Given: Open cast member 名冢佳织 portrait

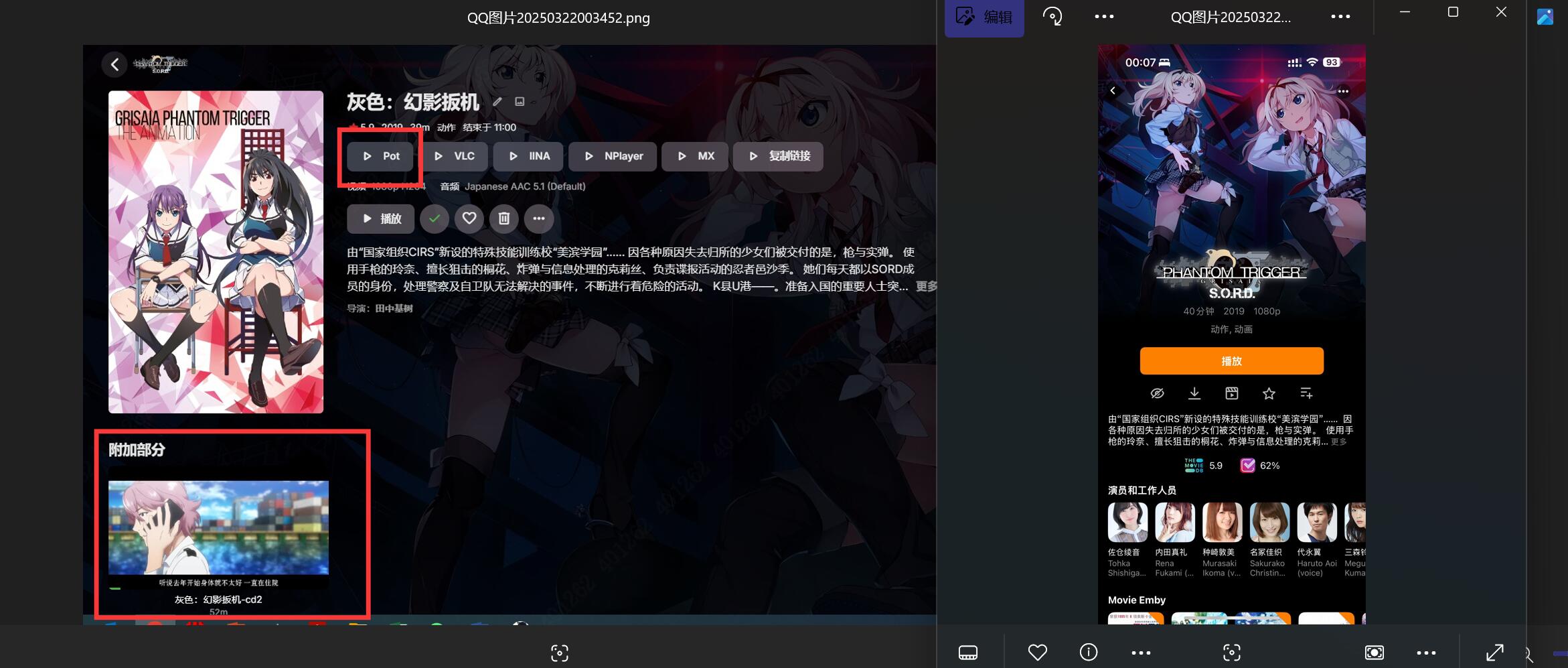Looking at the screenshot, I should pos(1269,522).
